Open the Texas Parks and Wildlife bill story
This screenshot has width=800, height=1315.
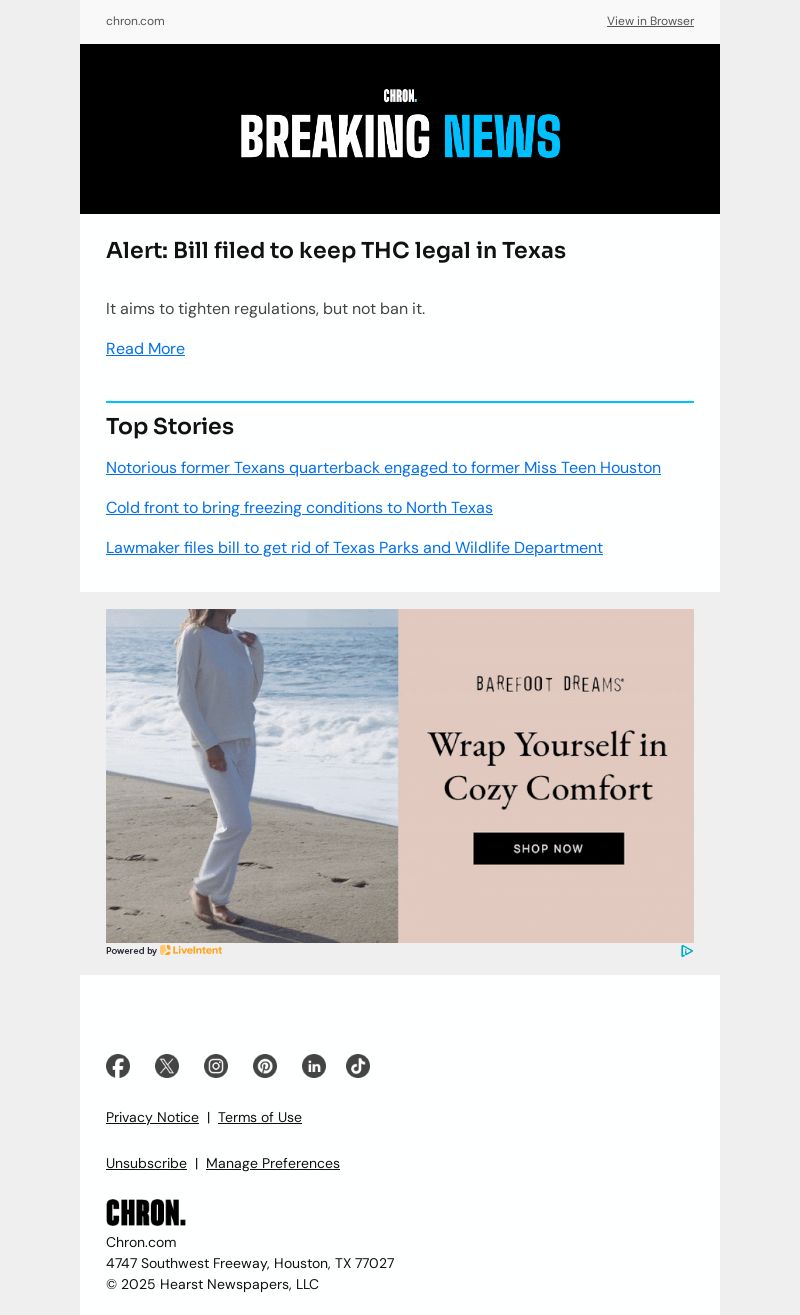click(354, 548)
